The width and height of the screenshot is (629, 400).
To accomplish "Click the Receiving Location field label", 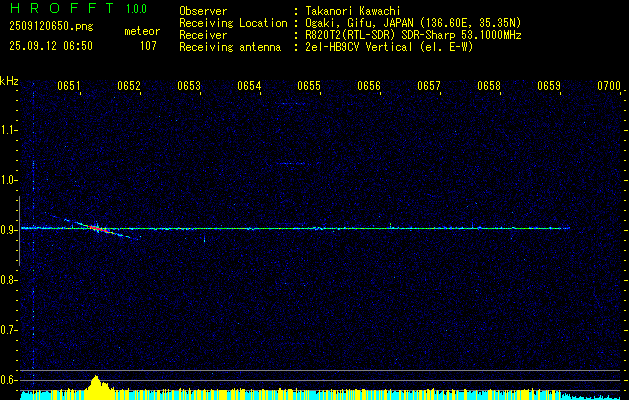I will click(233, 23).
